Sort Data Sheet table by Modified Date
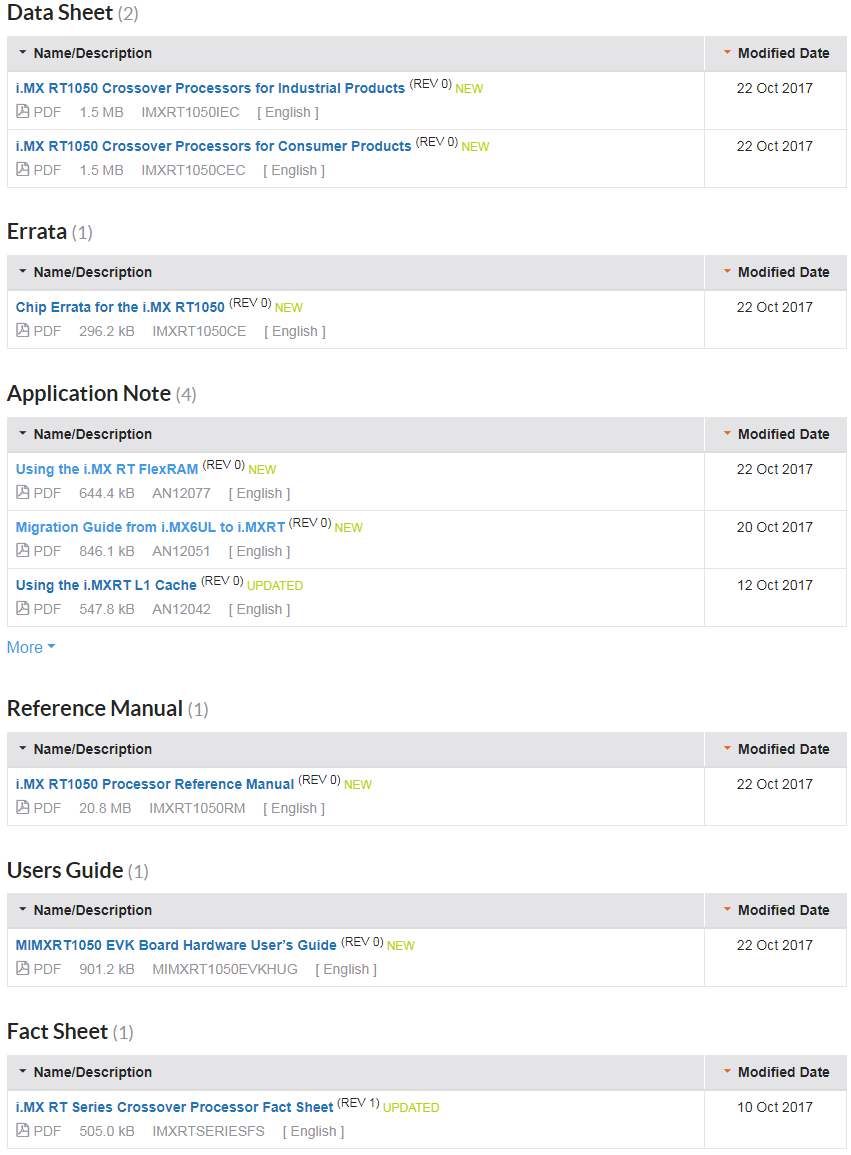The height and width of the screenshot is (1155, 851). [x=777, y=53]
